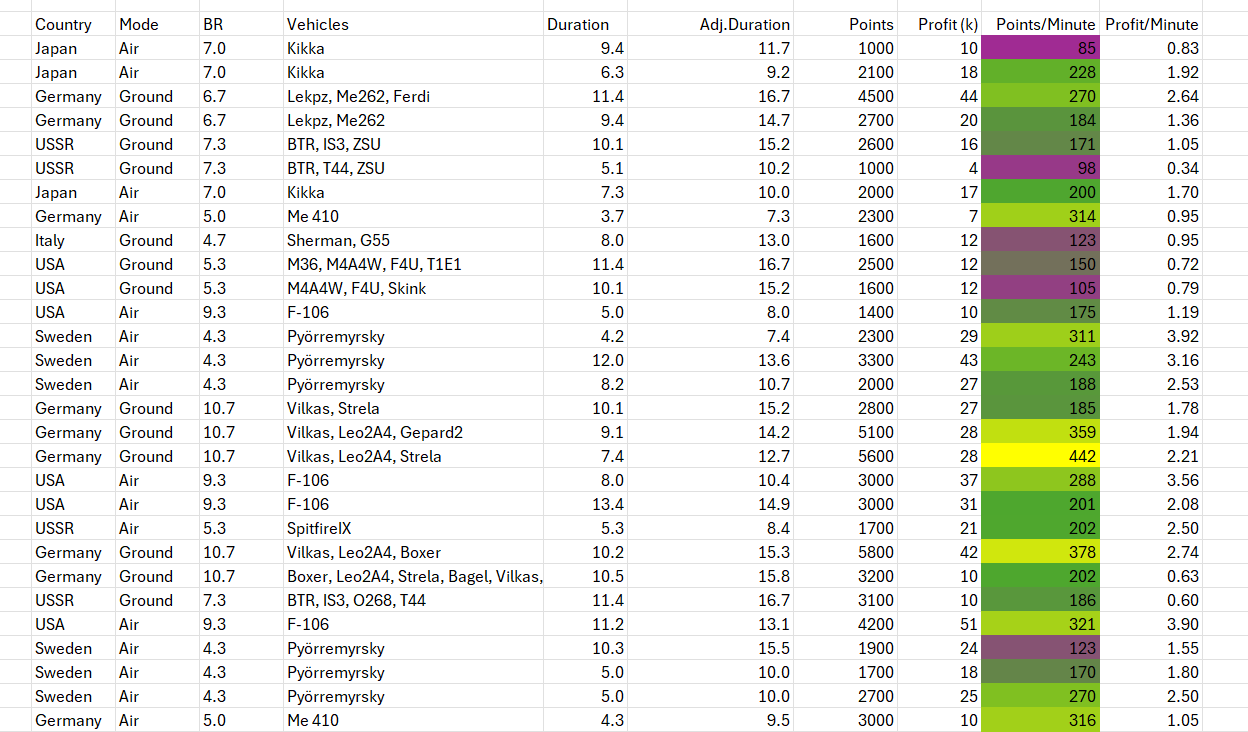
Task: Select the Vehicles header cell
Action: 413,24
